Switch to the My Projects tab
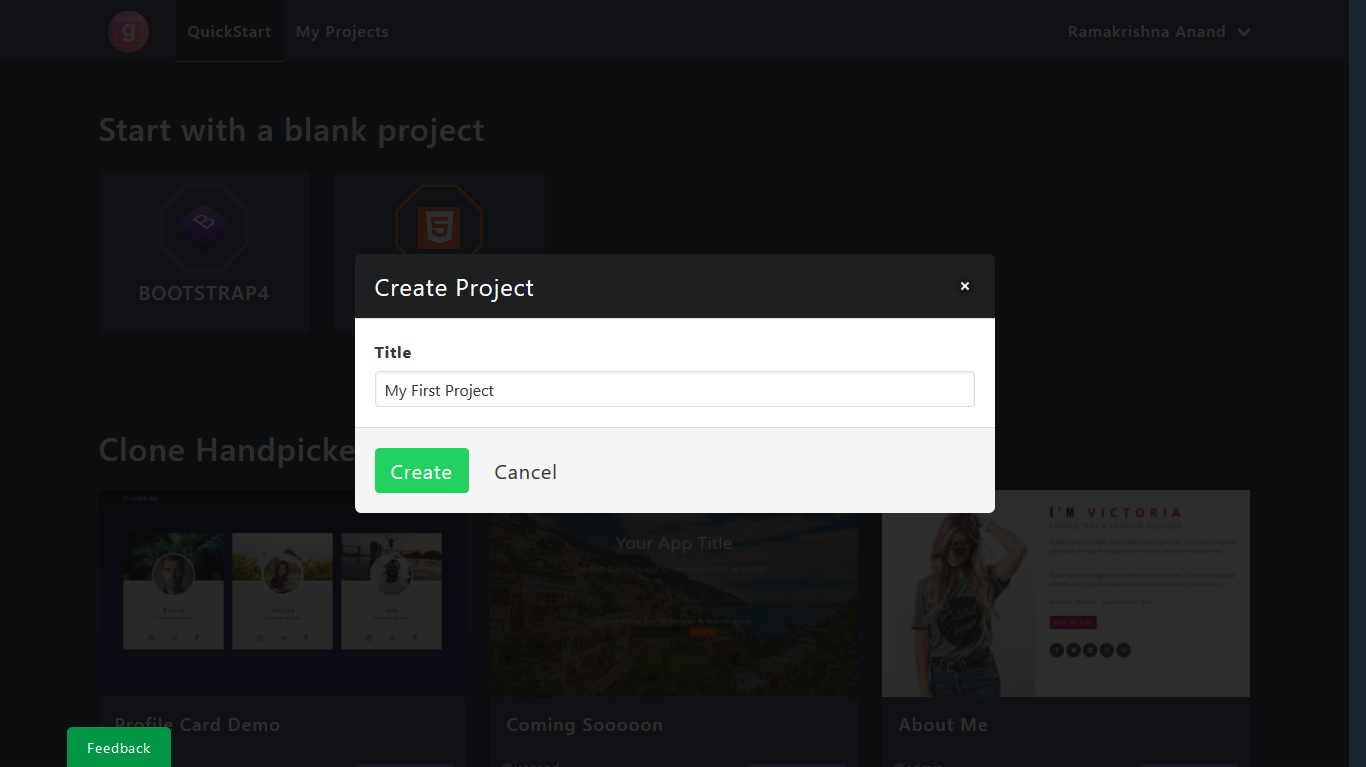Image resolution: width=1366 pixels, height=767 pixels. [341, 31]
